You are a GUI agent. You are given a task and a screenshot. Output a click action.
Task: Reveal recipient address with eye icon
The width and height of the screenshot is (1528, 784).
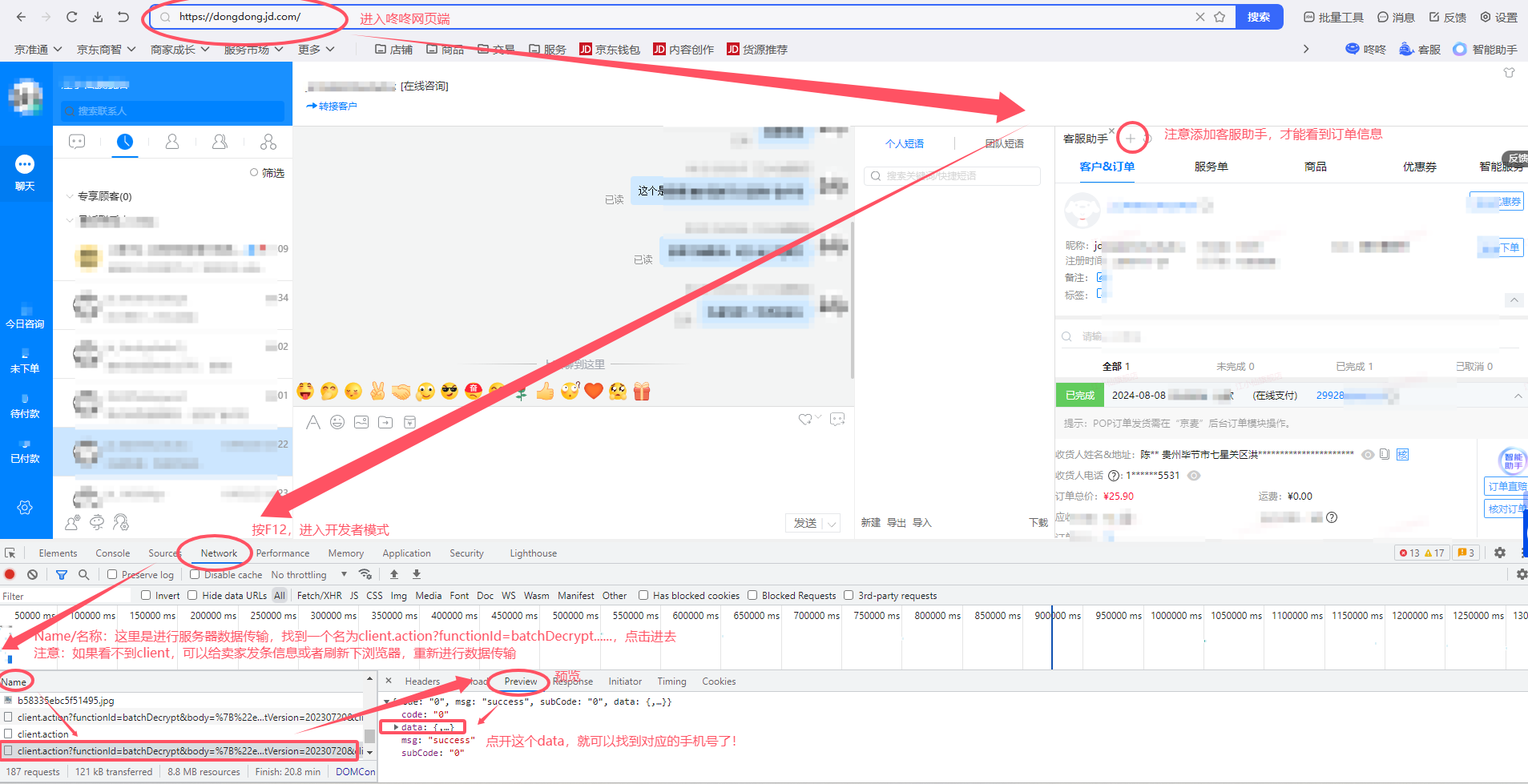[x=1368, y=455]
